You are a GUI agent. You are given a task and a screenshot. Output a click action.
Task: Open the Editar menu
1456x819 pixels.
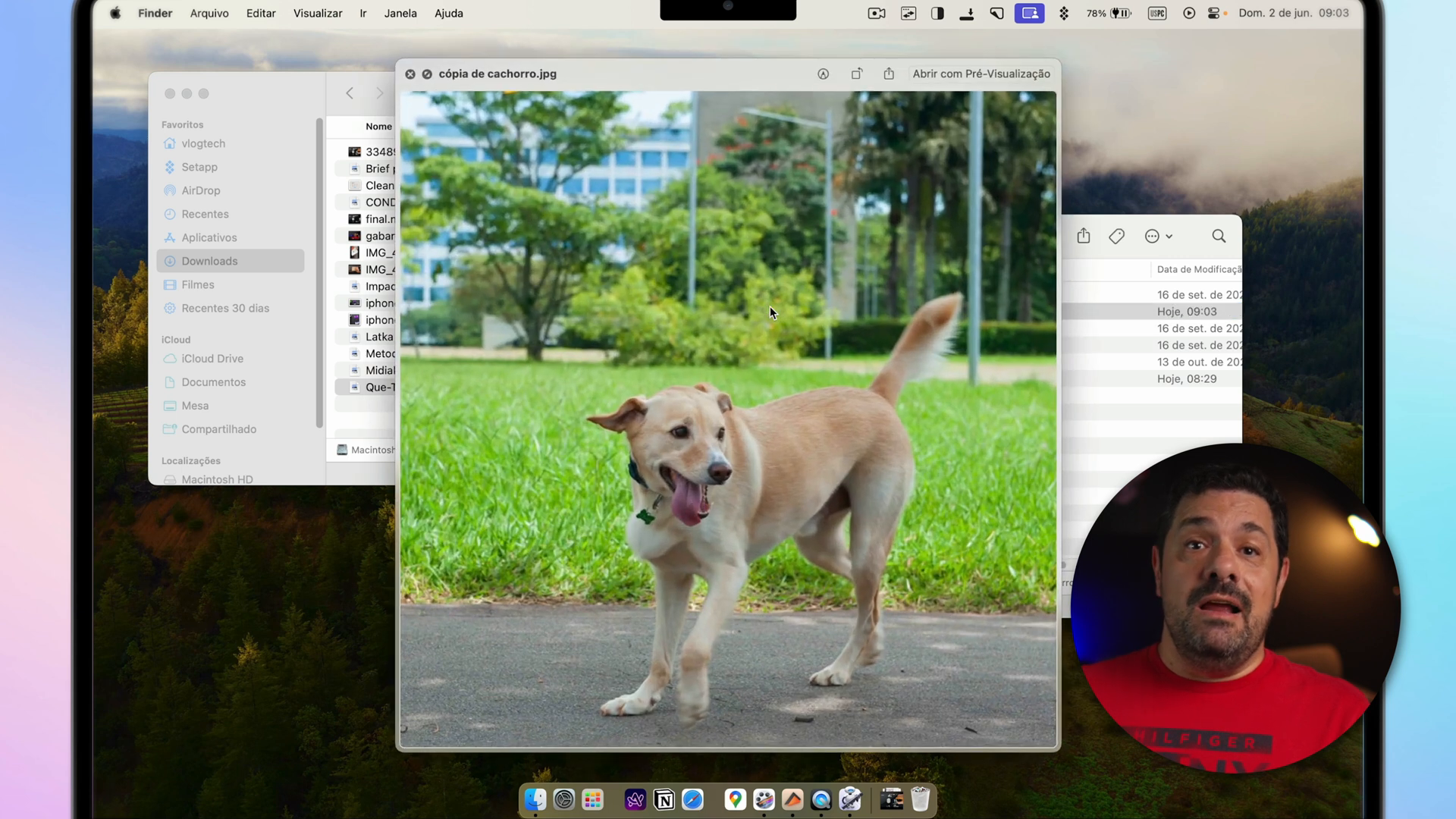tap(261, 13)
